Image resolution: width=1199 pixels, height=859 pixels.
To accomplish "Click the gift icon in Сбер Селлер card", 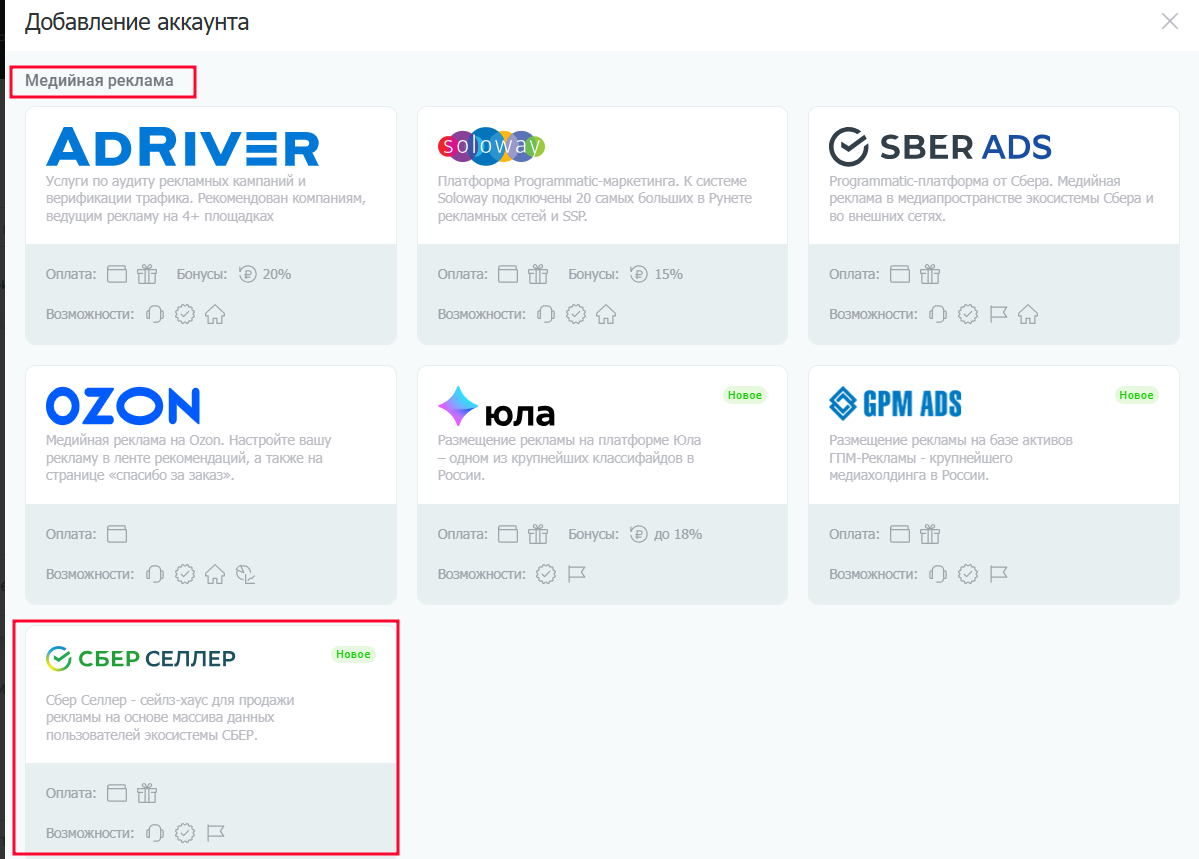I will click(147, 793).
